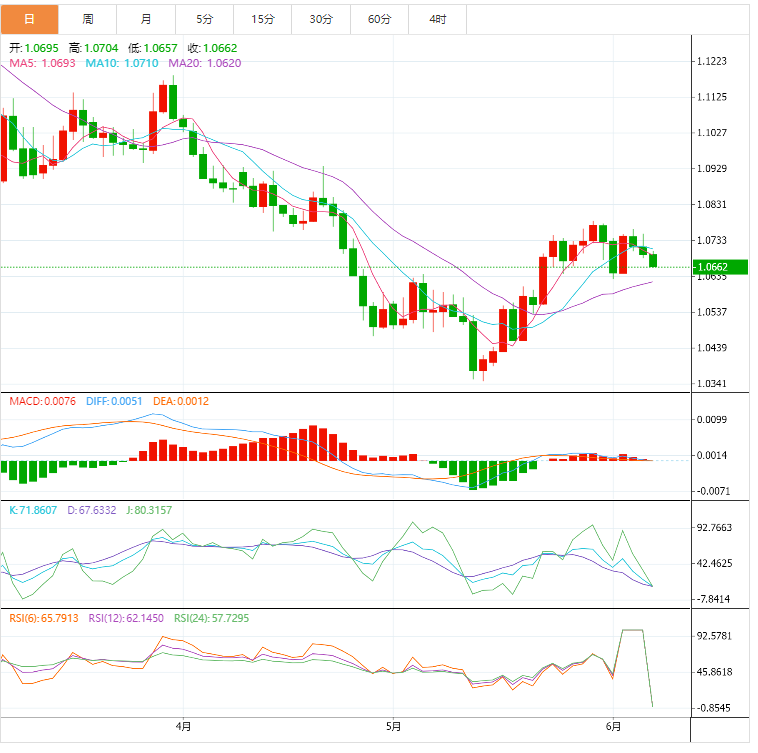
Task: Select the 4时 timeframe tab
Action: pos(437,19)
